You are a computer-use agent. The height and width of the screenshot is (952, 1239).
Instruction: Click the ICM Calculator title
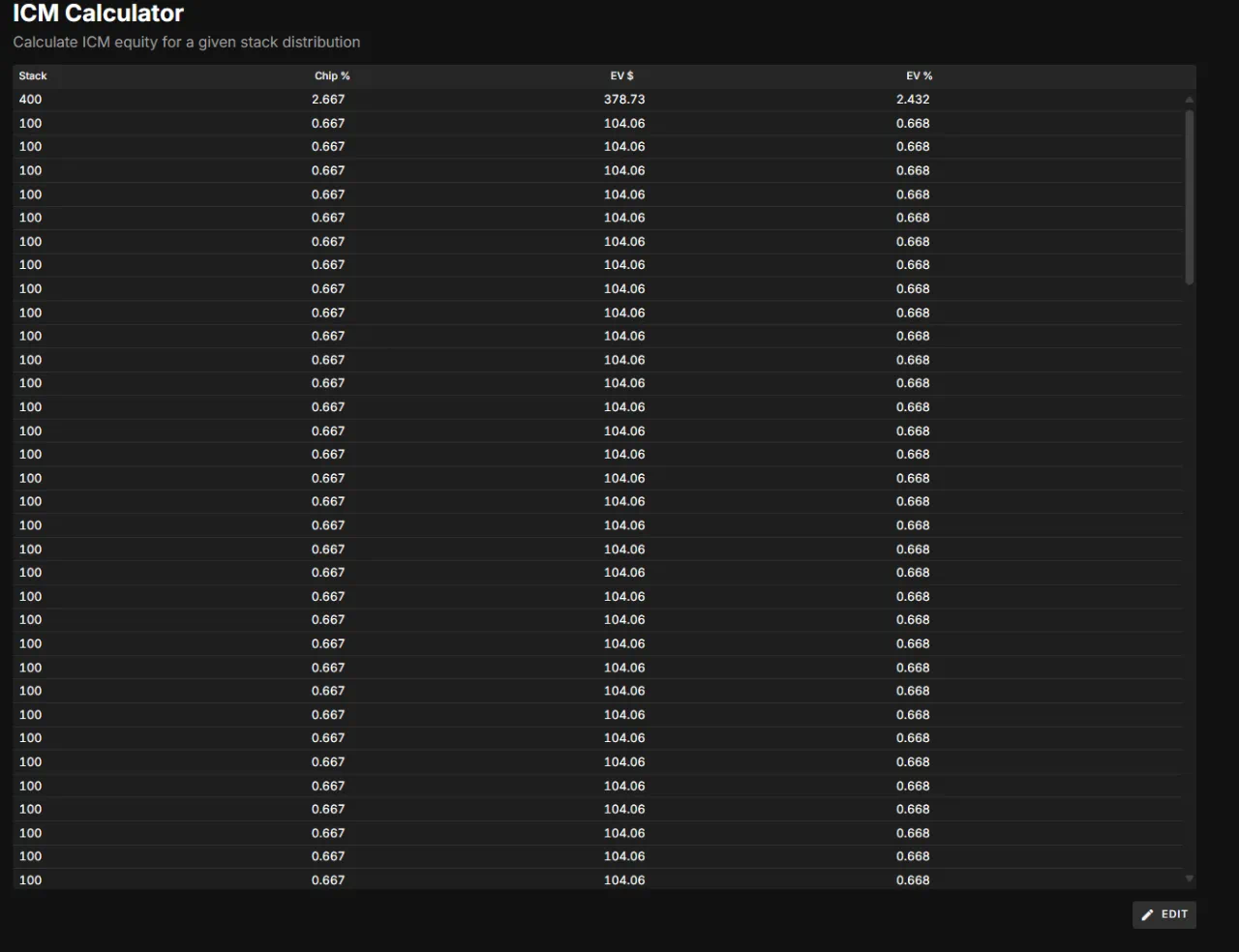pyautogui.click(x=98, y=14)
